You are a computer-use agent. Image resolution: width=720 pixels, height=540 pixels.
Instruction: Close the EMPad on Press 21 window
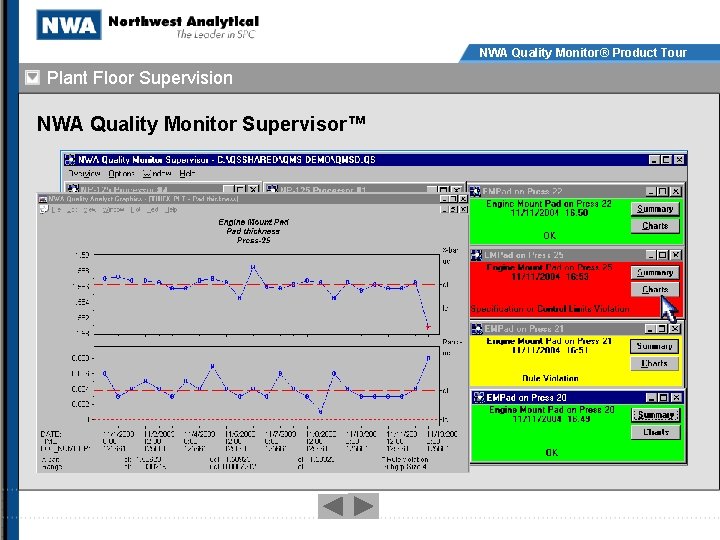click(675, 329)
